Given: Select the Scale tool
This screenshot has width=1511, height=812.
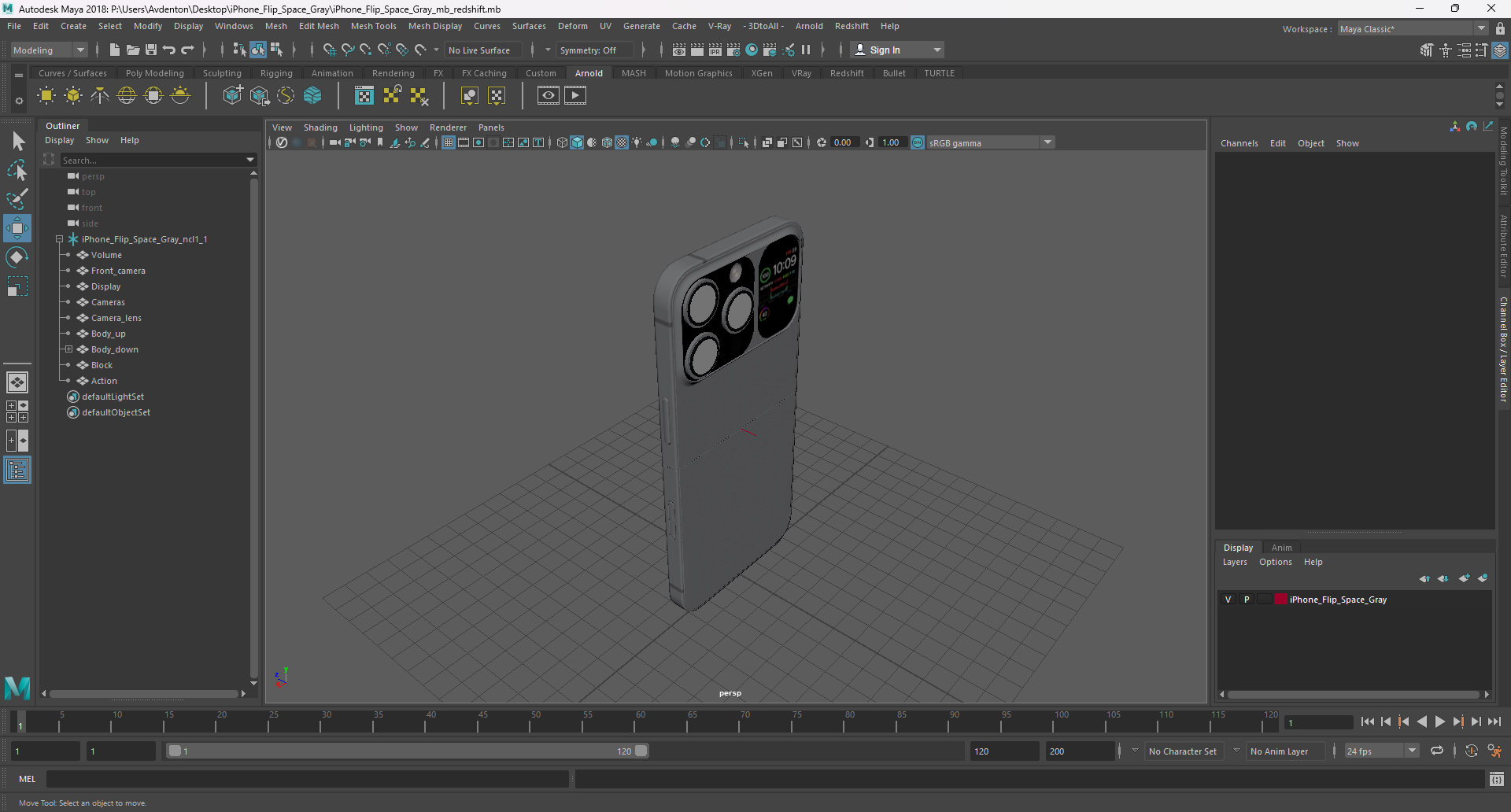Looking at the screenshot, I should coord(17,286).
